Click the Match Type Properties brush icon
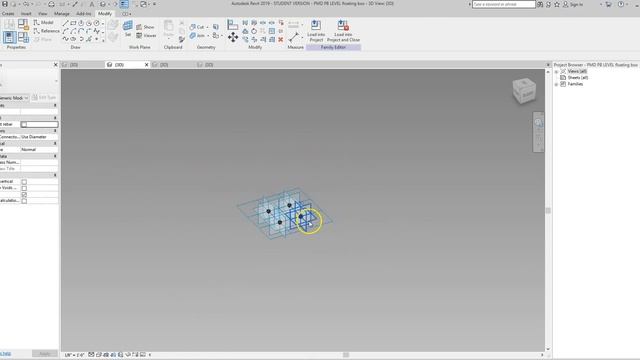The image size is (640, 360). (182, 39)
